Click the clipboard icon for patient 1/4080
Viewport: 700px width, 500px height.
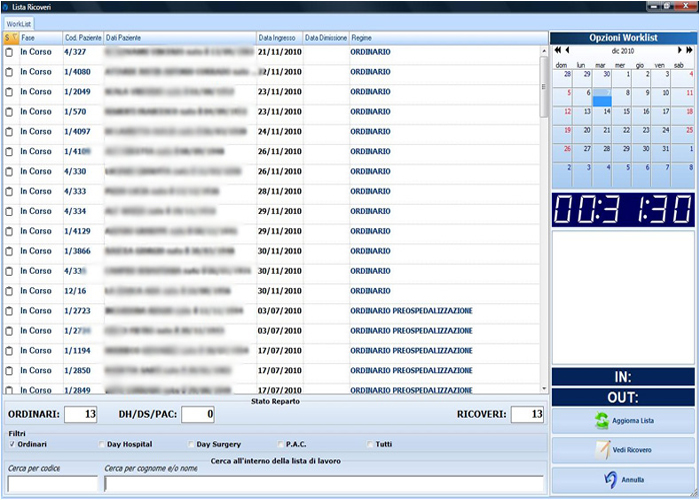[x=9, y=71]
